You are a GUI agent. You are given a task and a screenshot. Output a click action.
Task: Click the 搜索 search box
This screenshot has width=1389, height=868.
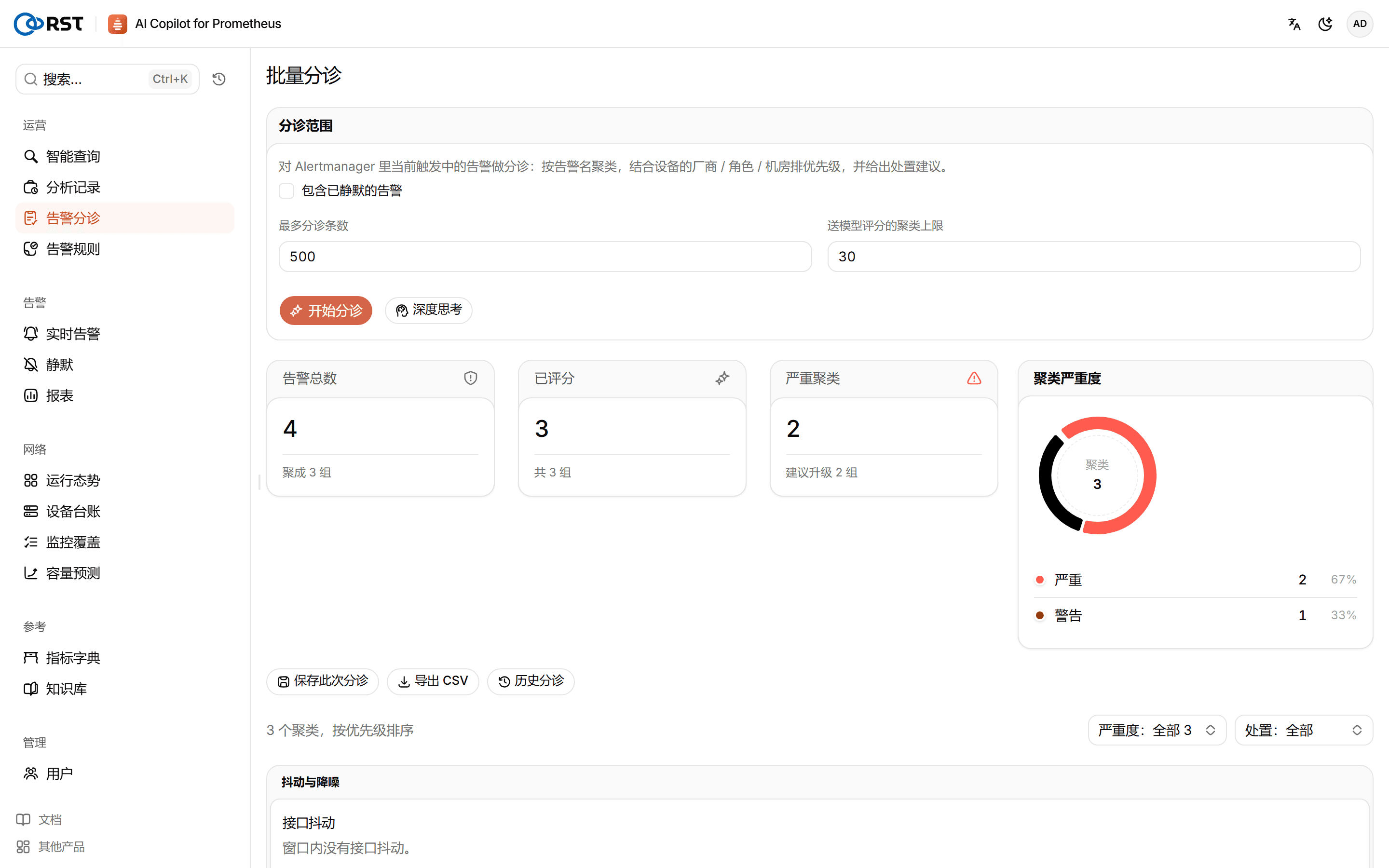pyautogui.click(x=108, y=79)
